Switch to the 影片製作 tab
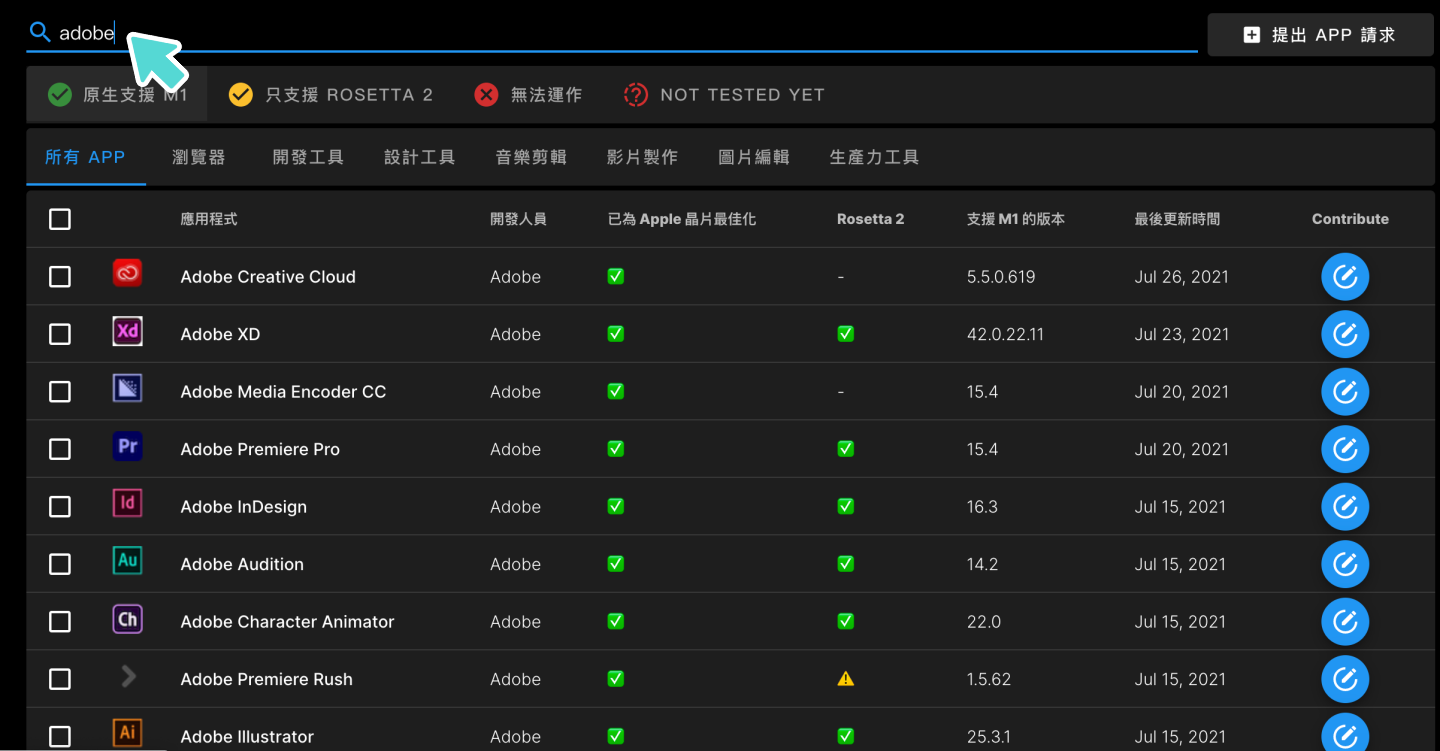 tap(642, 157)
